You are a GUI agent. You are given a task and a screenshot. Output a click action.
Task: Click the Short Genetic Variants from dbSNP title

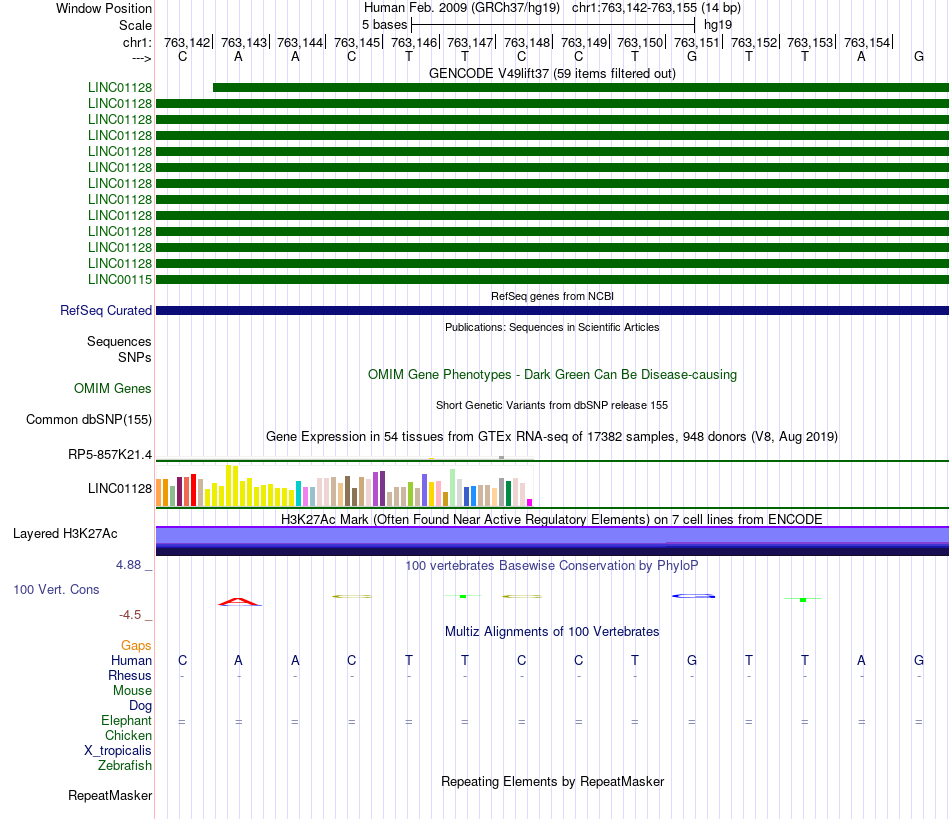coord(552,405)
